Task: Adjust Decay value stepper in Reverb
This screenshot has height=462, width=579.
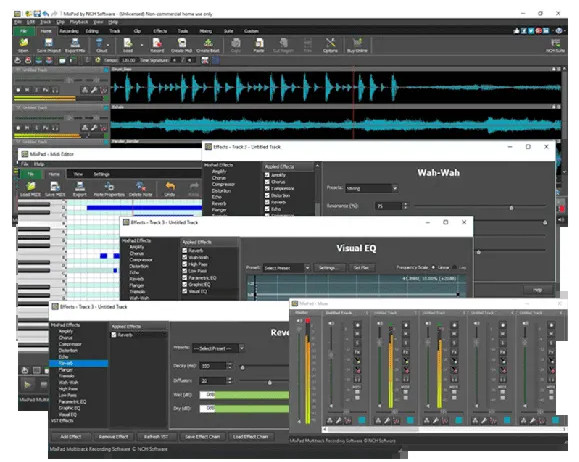Action: point(230,366)
